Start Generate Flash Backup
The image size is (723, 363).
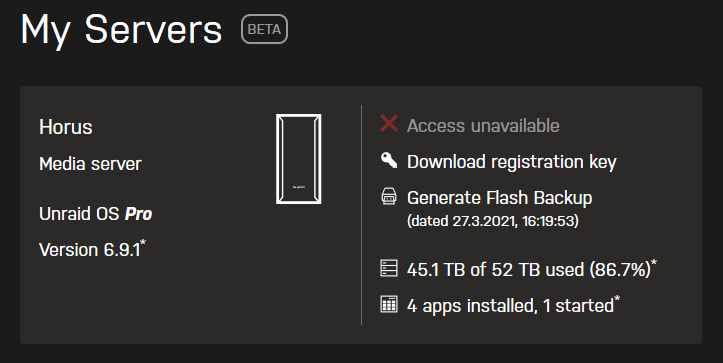(x=499, y=198)
